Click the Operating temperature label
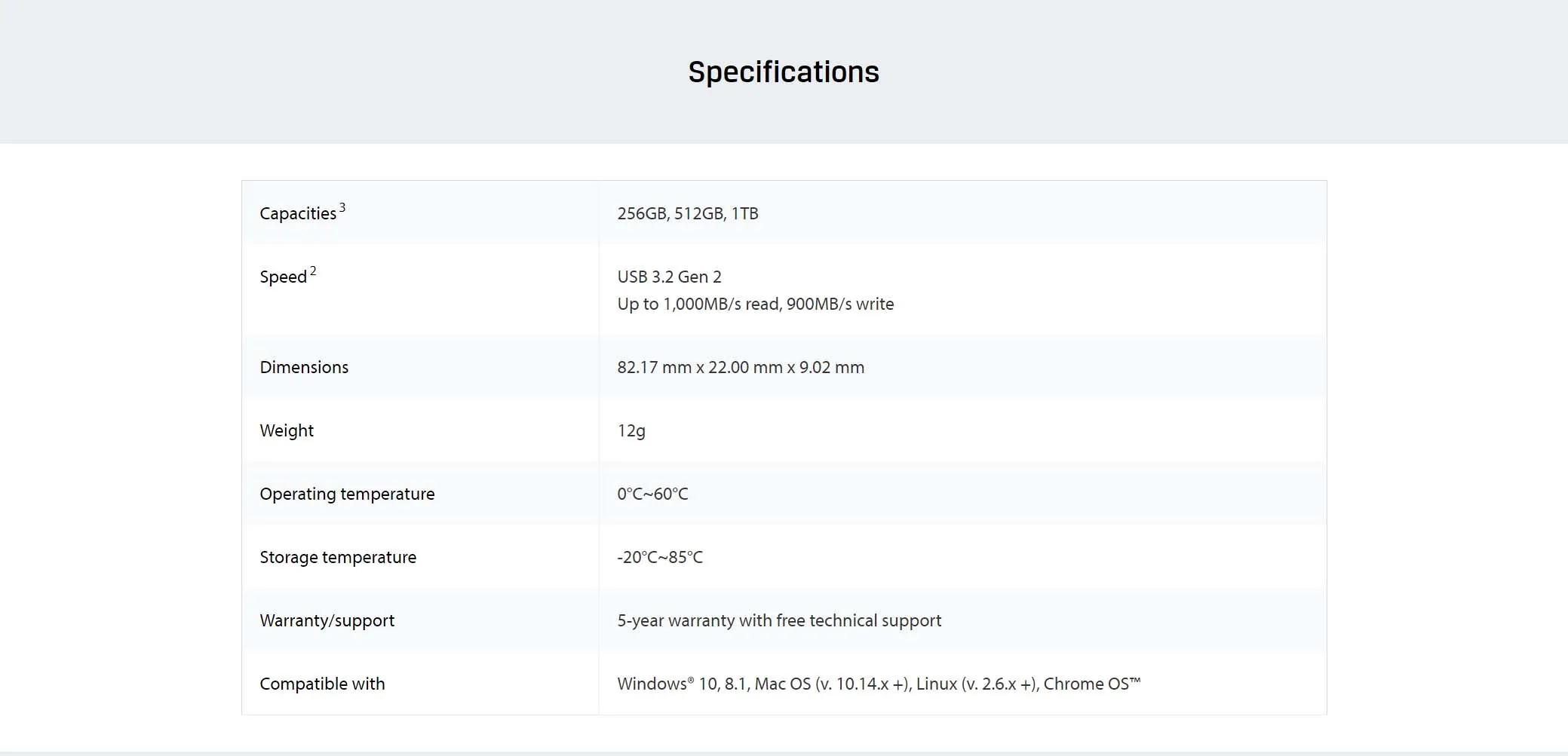1568x756 pixels. pos(347,494)
